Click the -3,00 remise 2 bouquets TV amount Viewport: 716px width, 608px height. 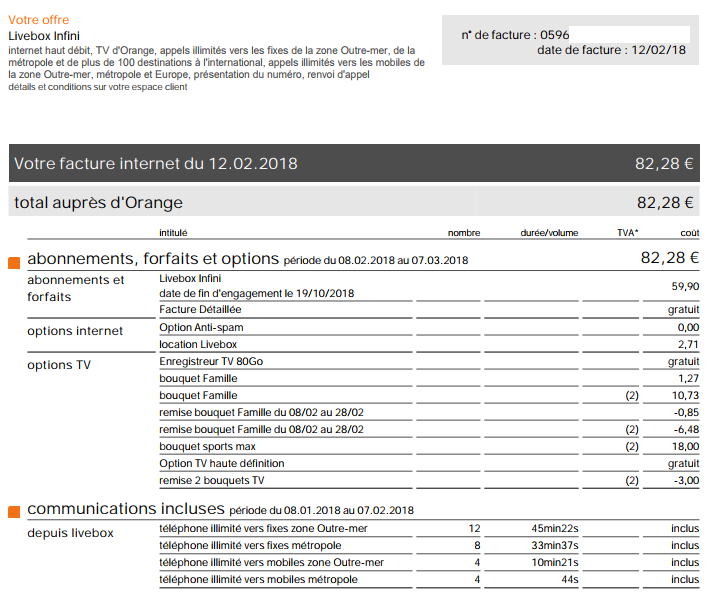tap(686, 481)
